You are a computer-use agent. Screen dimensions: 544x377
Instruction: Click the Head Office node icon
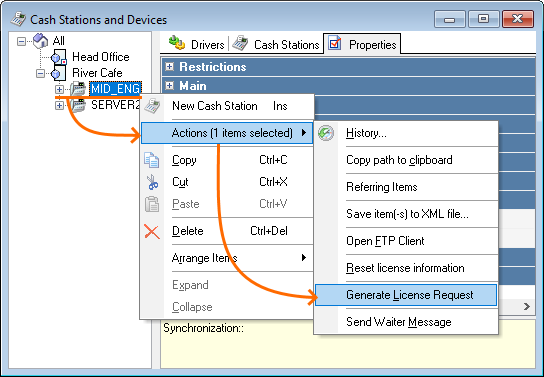click(x=59, y=57)
